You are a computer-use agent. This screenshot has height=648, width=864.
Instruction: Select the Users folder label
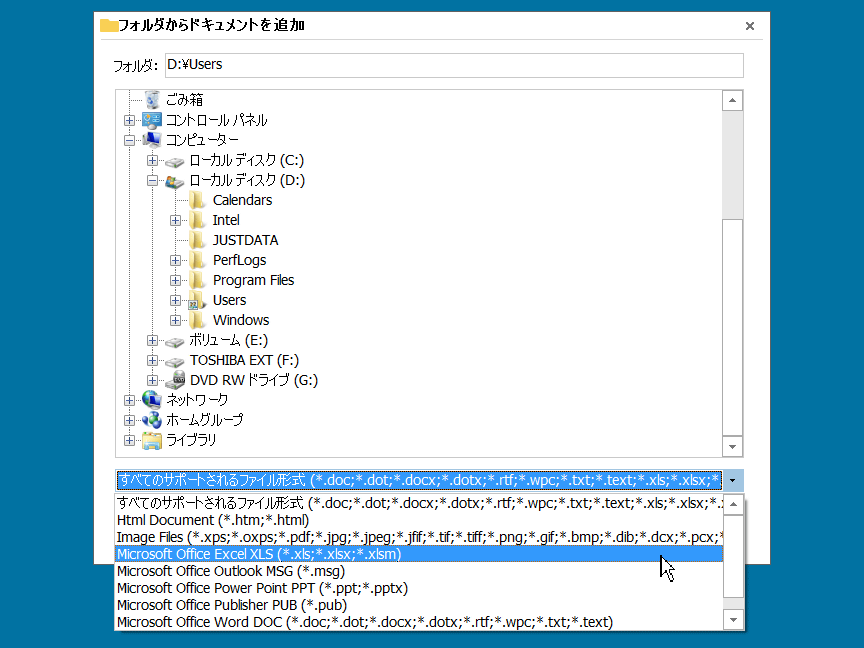tap(229, 300)
